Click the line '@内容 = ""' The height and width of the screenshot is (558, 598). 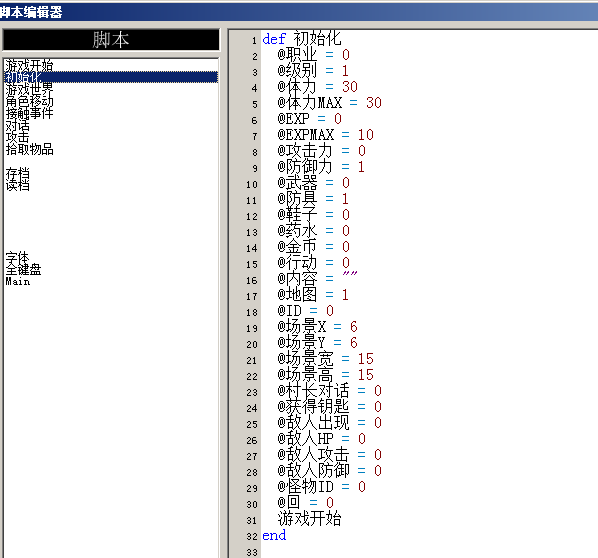(317, 279)
